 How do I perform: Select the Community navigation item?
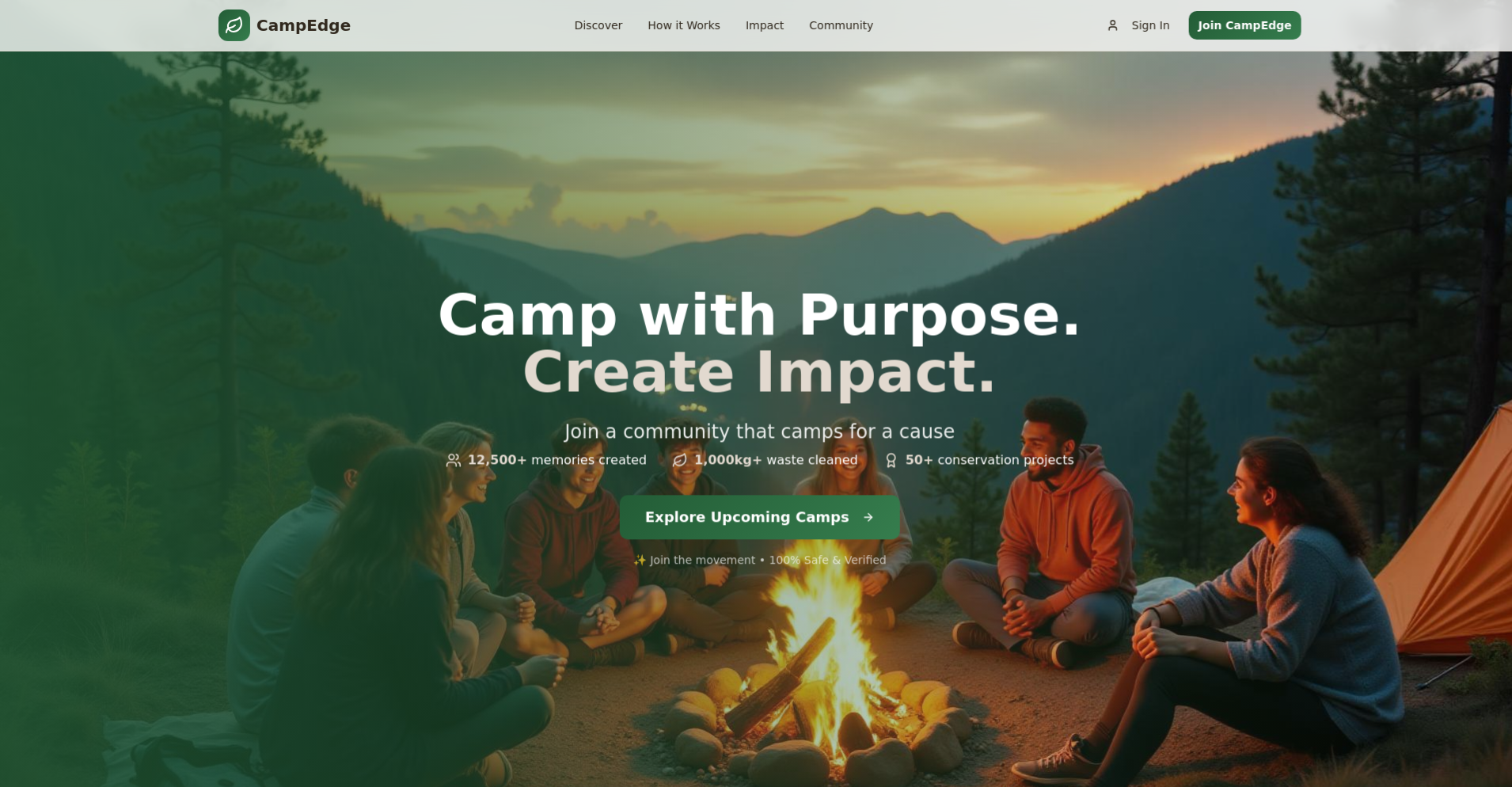coord(841,25)
